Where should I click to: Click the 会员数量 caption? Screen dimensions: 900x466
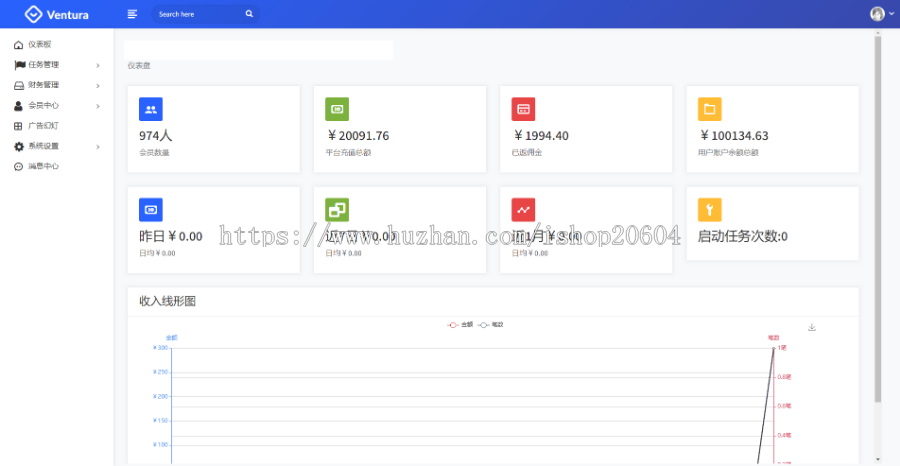154,153
